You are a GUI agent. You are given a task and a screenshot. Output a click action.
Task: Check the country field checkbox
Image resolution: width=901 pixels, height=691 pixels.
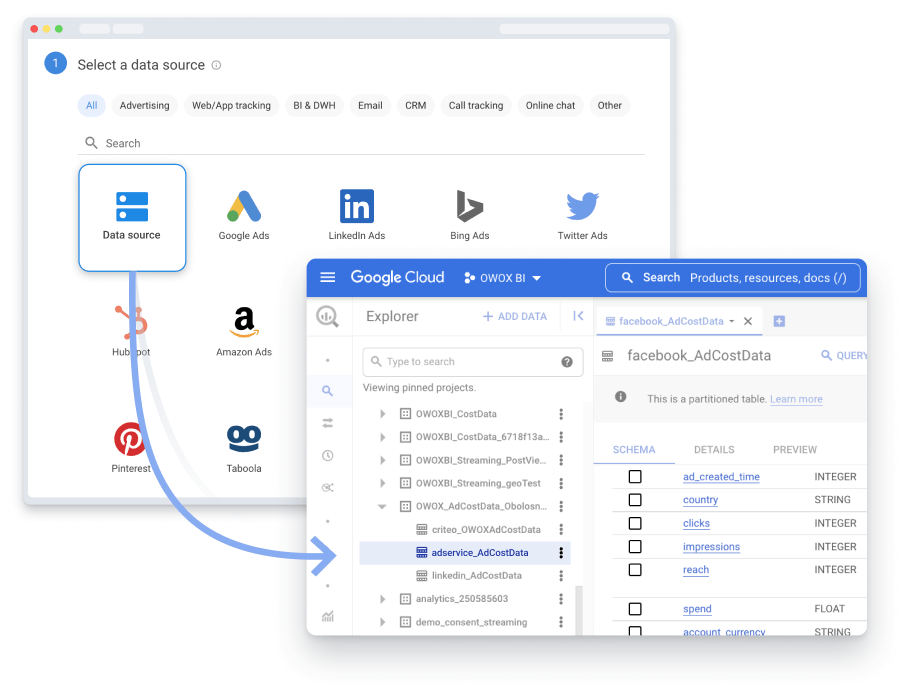click(635, 500)
